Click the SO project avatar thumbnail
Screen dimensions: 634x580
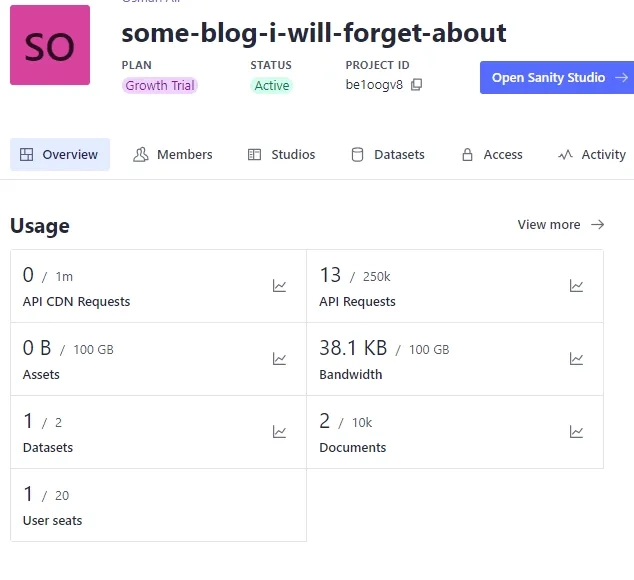point(50,45)
